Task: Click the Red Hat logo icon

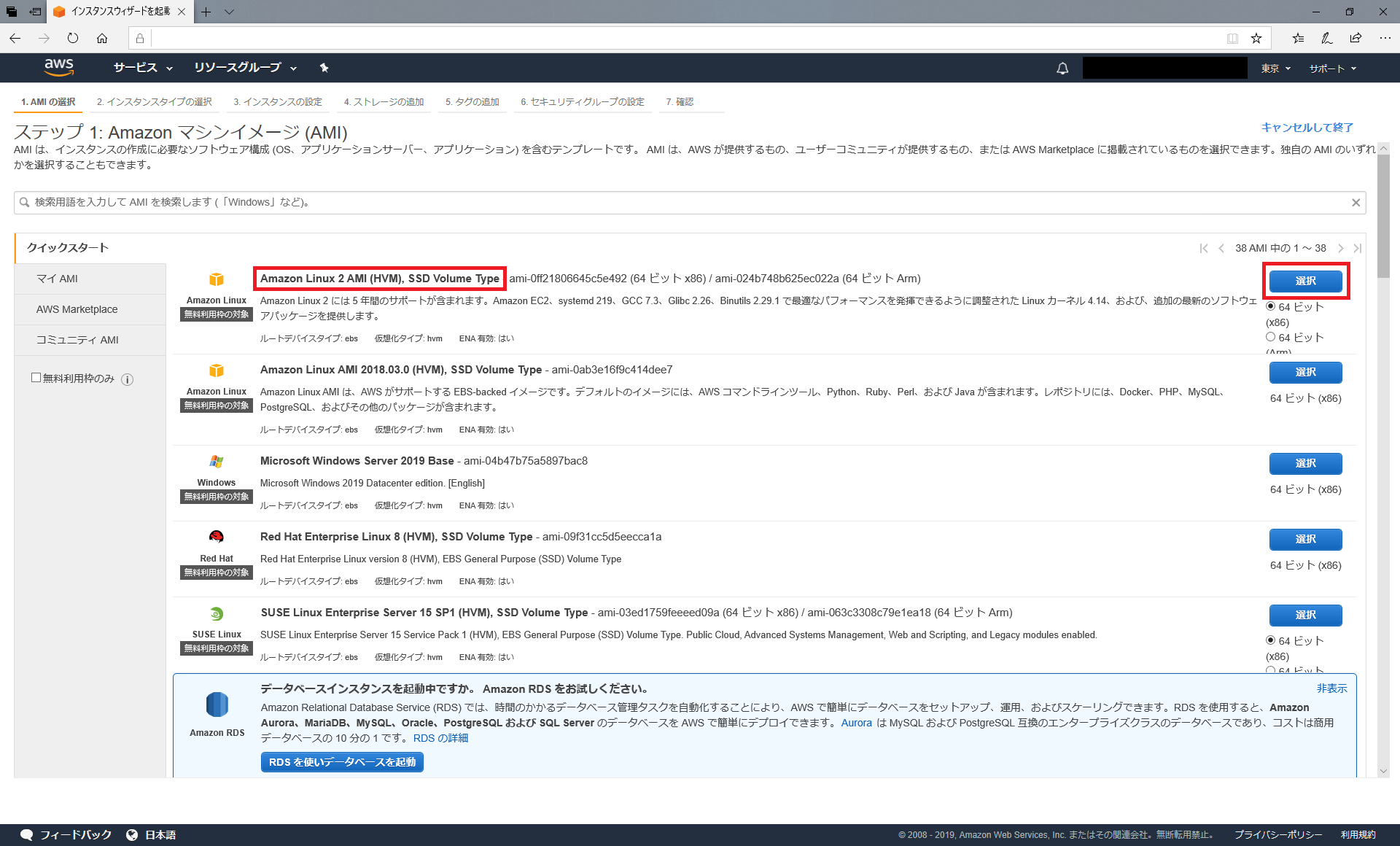Action: 217,538
